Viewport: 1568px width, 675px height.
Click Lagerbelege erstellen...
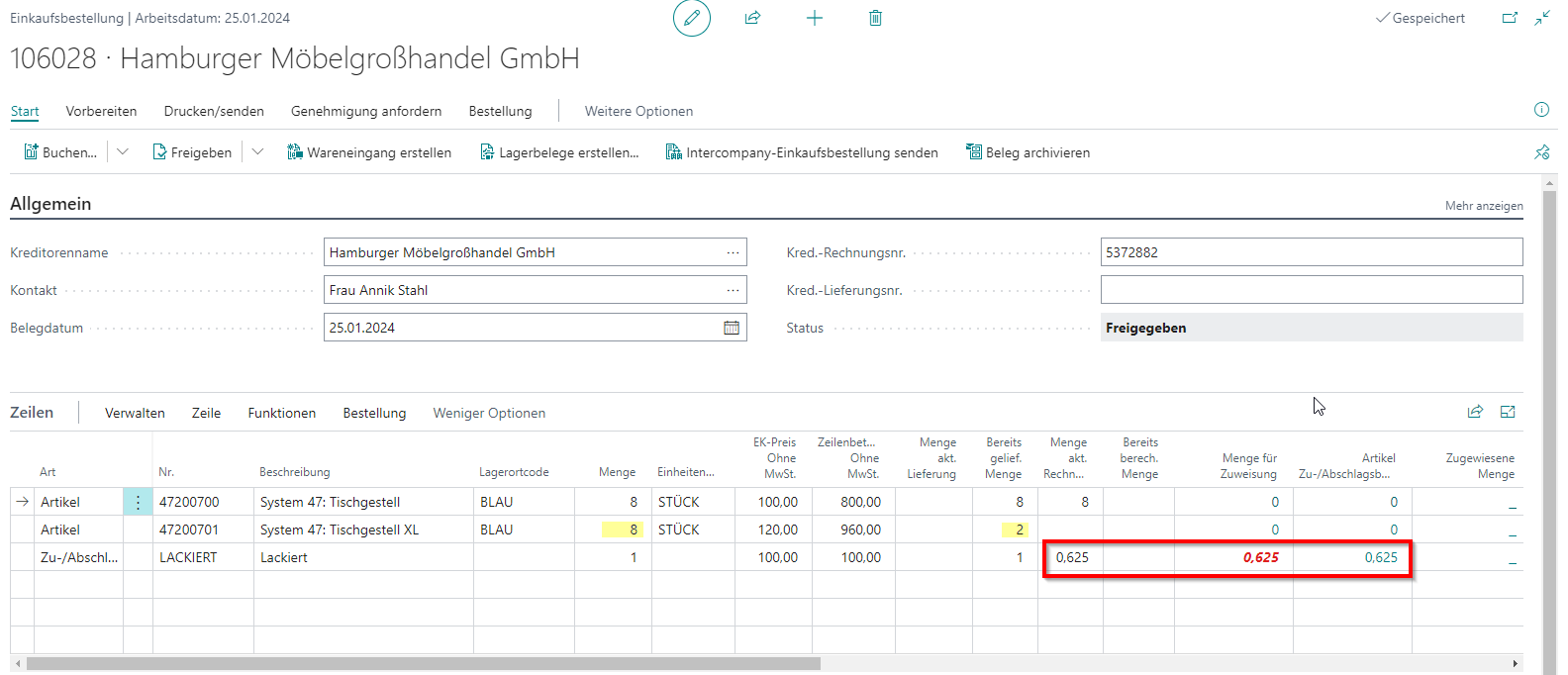[559, 152]
